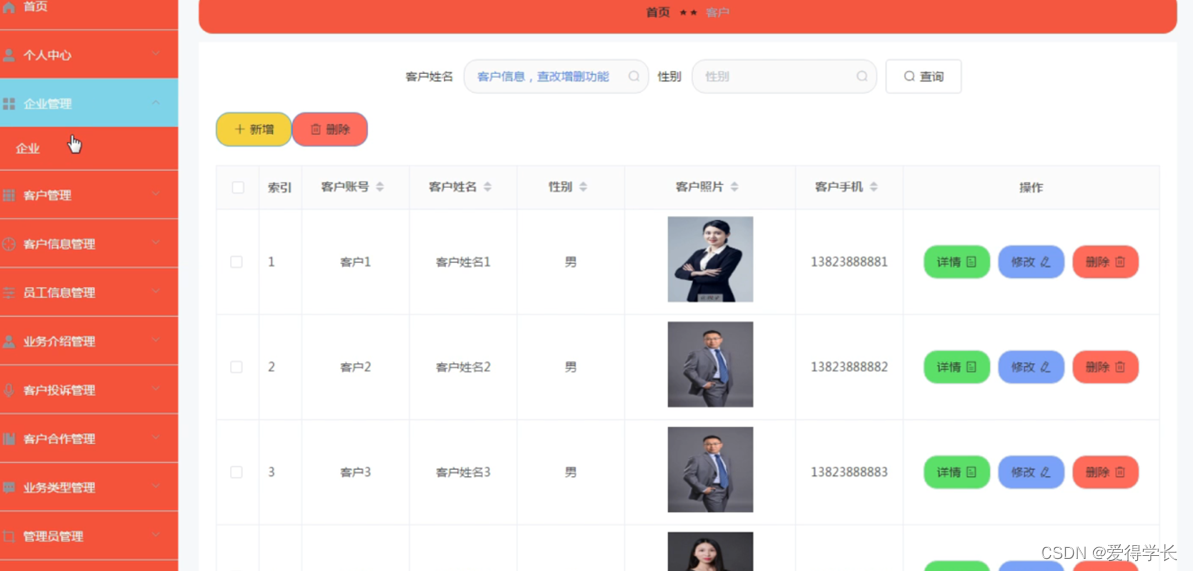The width and height of the screenshot is (1193, 571).
Task: Click 删除 for 客户2 row
Action: 1106,367
